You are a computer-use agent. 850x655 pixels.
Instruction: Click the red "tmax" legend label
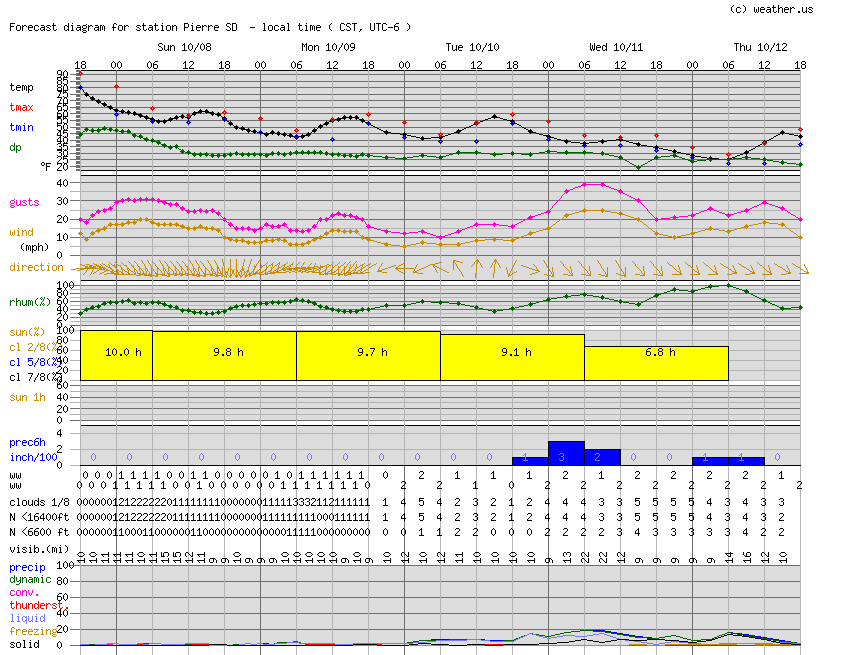coord(21,107)
